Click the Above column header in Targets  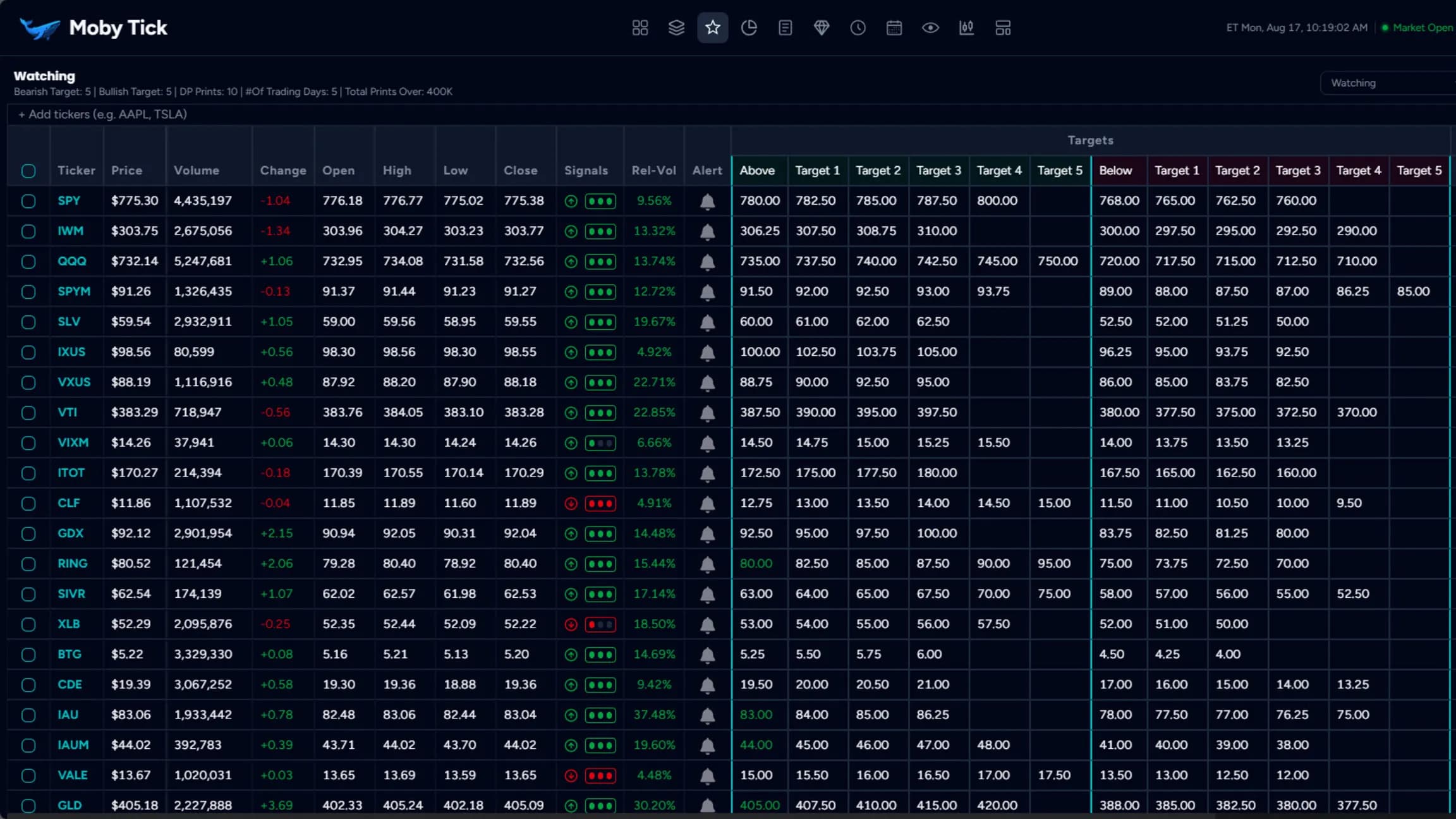click(x=757, y=171)
